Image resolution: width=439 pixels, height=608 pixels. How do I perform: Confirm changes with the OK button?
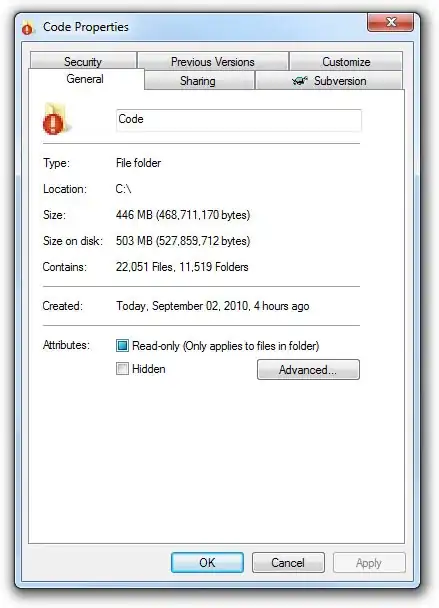(x=207, y=563)
